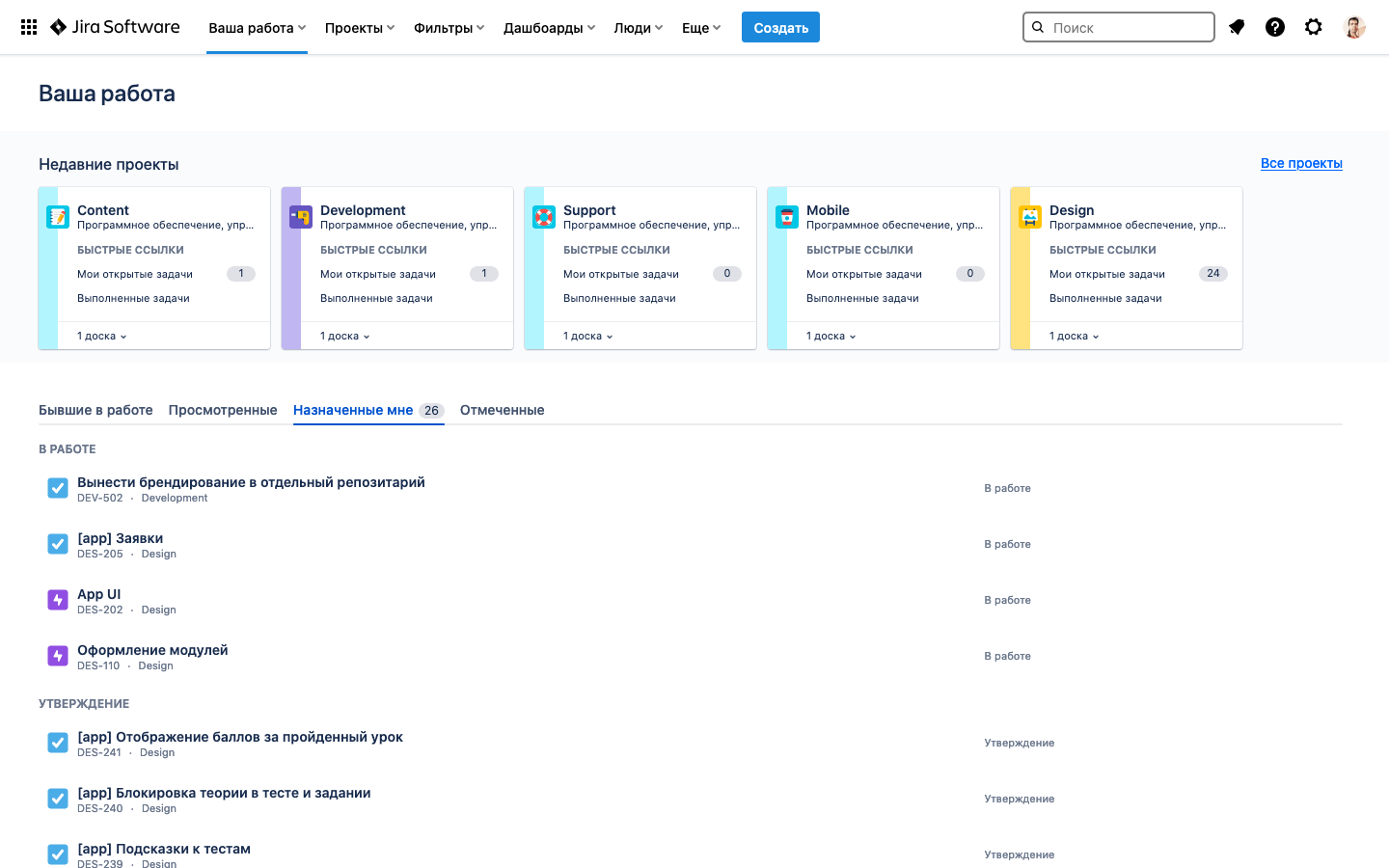Expand 1 доска dropdown in Mobile card
1389x868 pixels.
pos(831,336)
